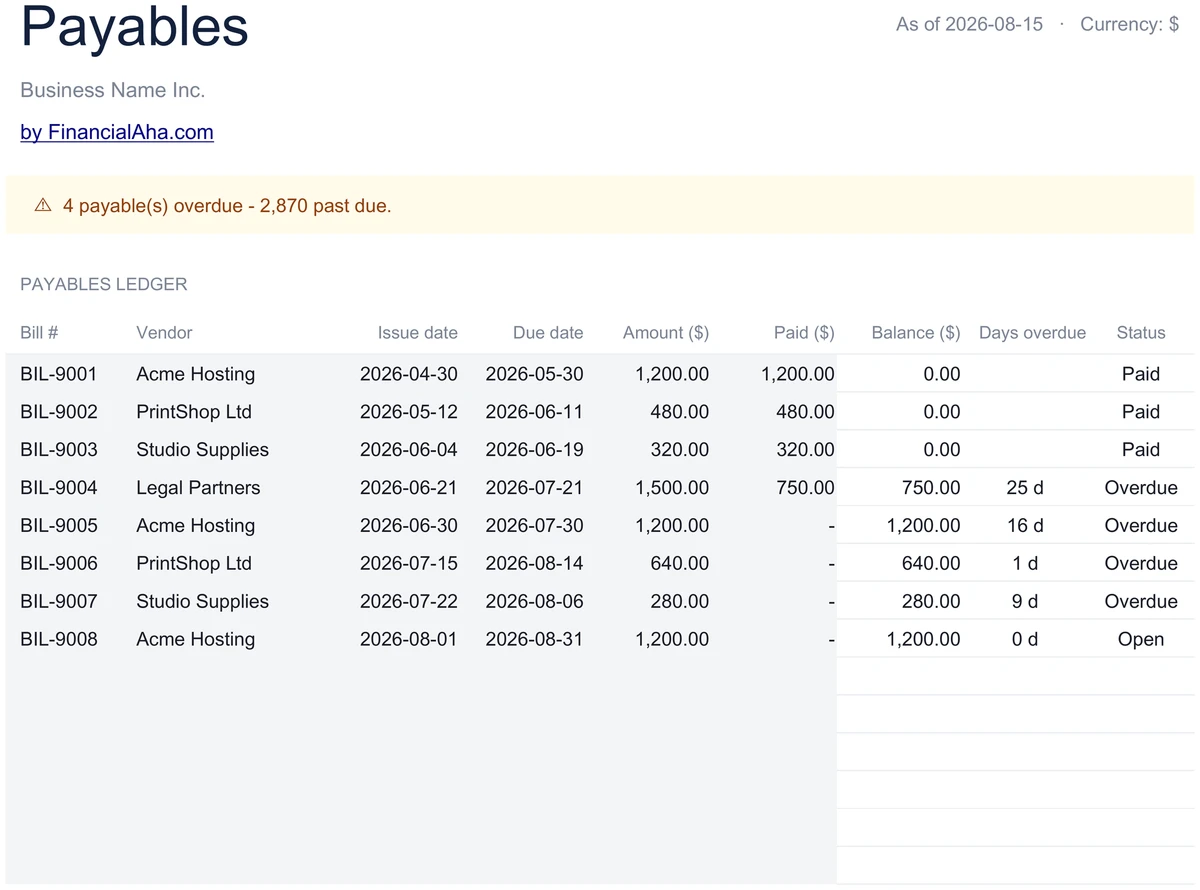1200x890 pixels.
Task: Select due date 2026-05-30
Action: [535, 374]
